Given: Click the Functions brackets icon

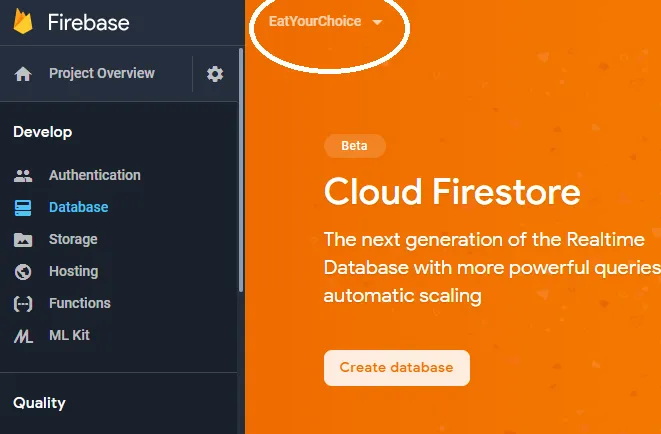Looking at the screenshot, I should click(x=23, y=304).
